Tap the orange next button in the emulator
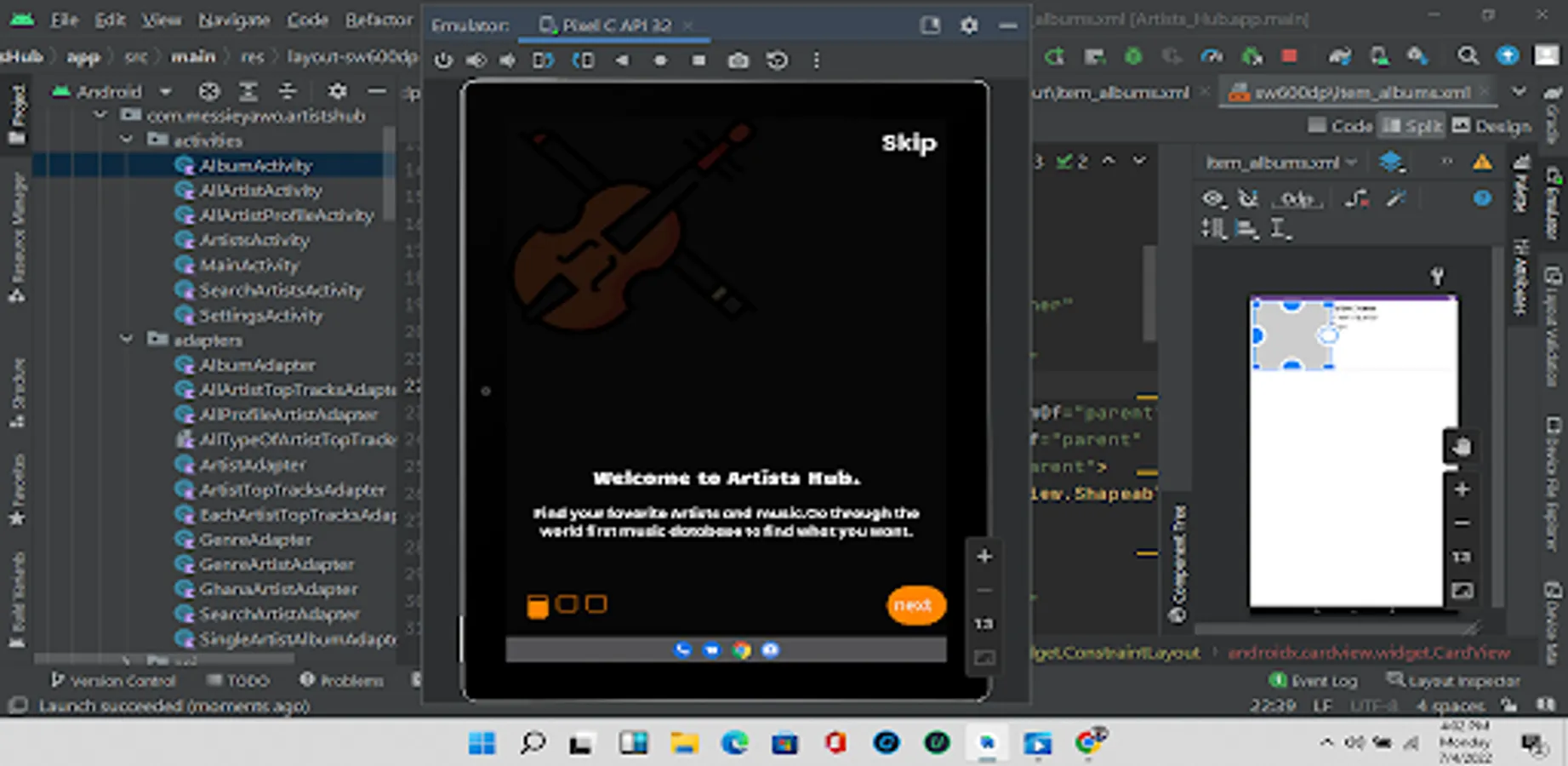Screen dimensions: 1568x766 tap(915, 605)
